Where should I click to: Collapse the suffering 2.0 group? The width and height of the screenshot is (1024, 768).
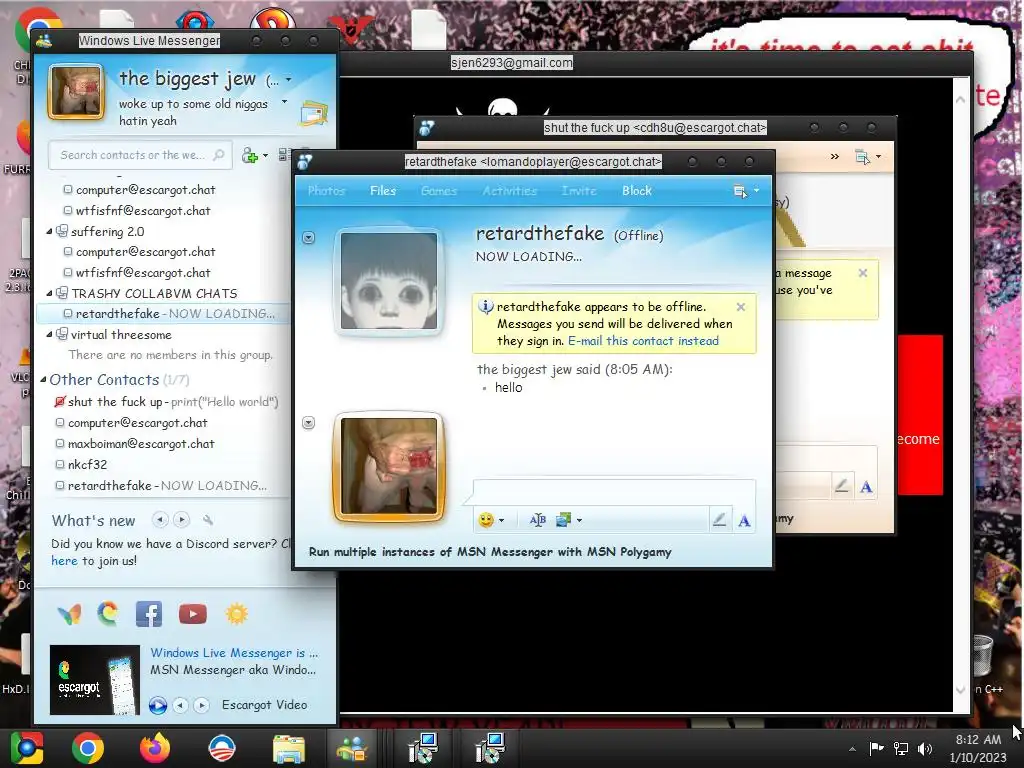[x=49, y=232]
